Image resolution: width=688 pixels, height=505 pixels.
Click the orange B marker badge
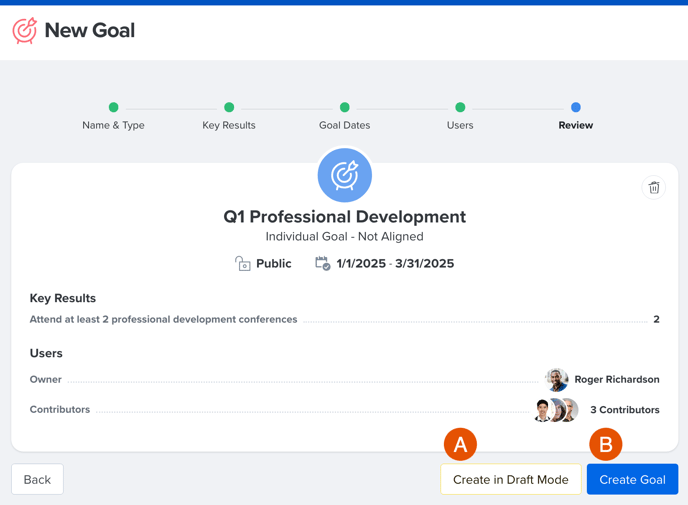pos(606,444)
